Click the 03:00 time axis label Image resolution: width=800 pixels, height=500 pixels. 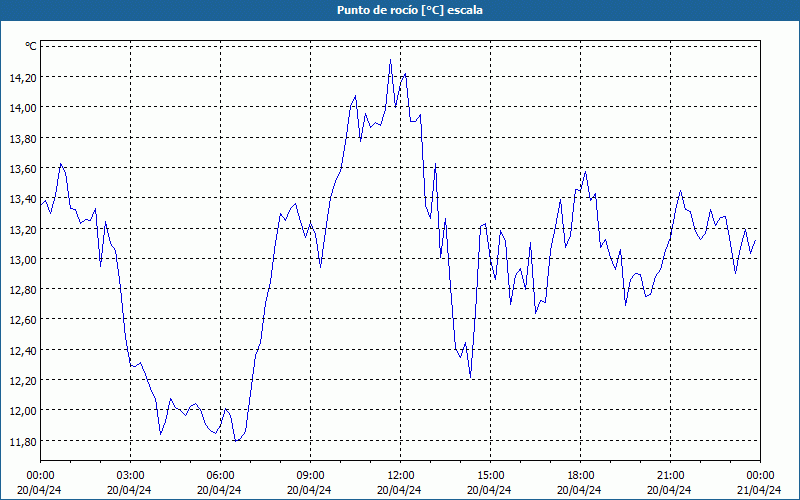click(x=131, y=476)
